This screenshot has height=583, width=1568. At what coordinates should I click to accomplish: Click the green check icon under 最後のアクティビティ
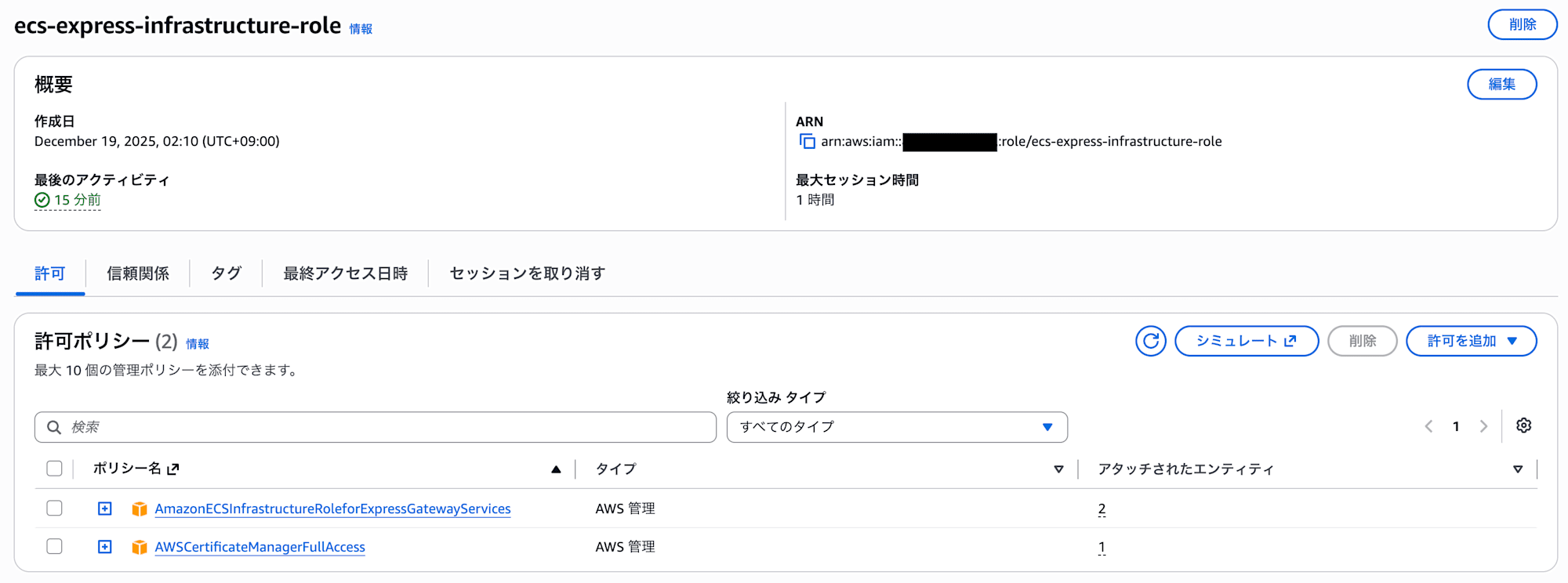point(42,201)
